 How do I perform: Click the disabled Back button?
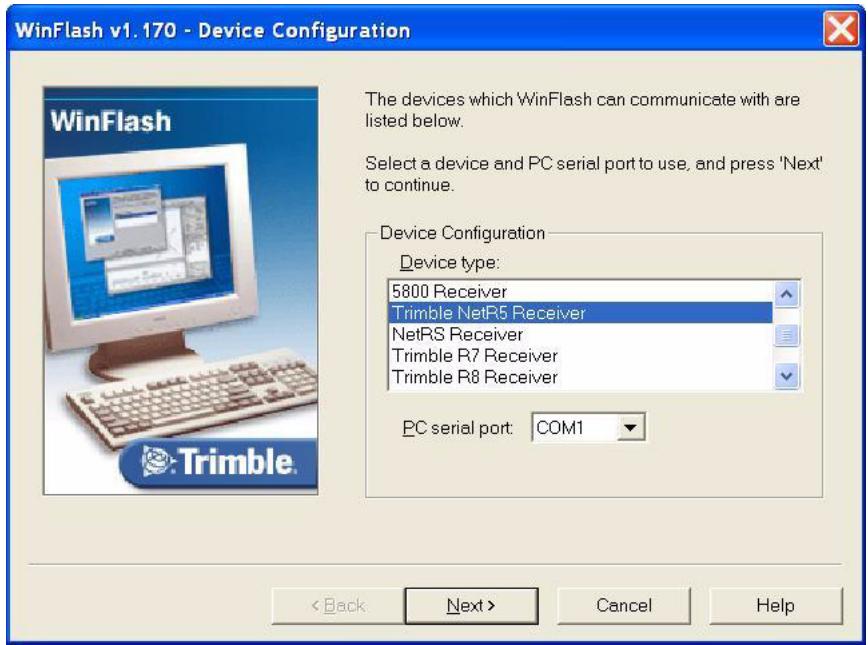click(338, 606)
